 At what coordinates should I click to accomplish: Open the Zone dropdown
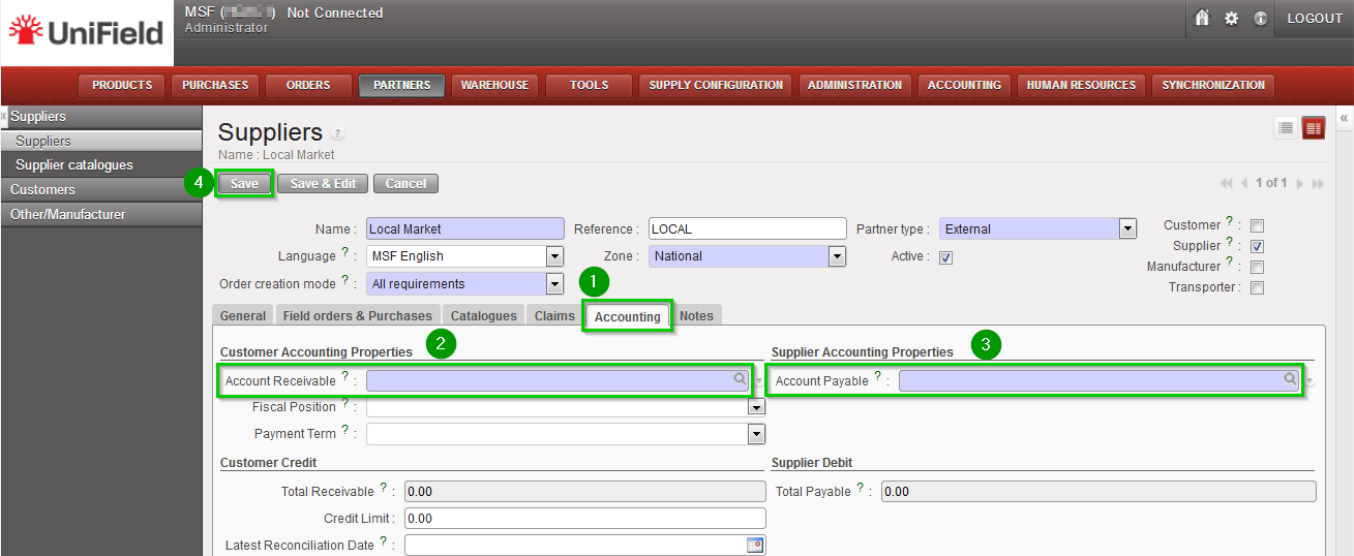[837, 256]
